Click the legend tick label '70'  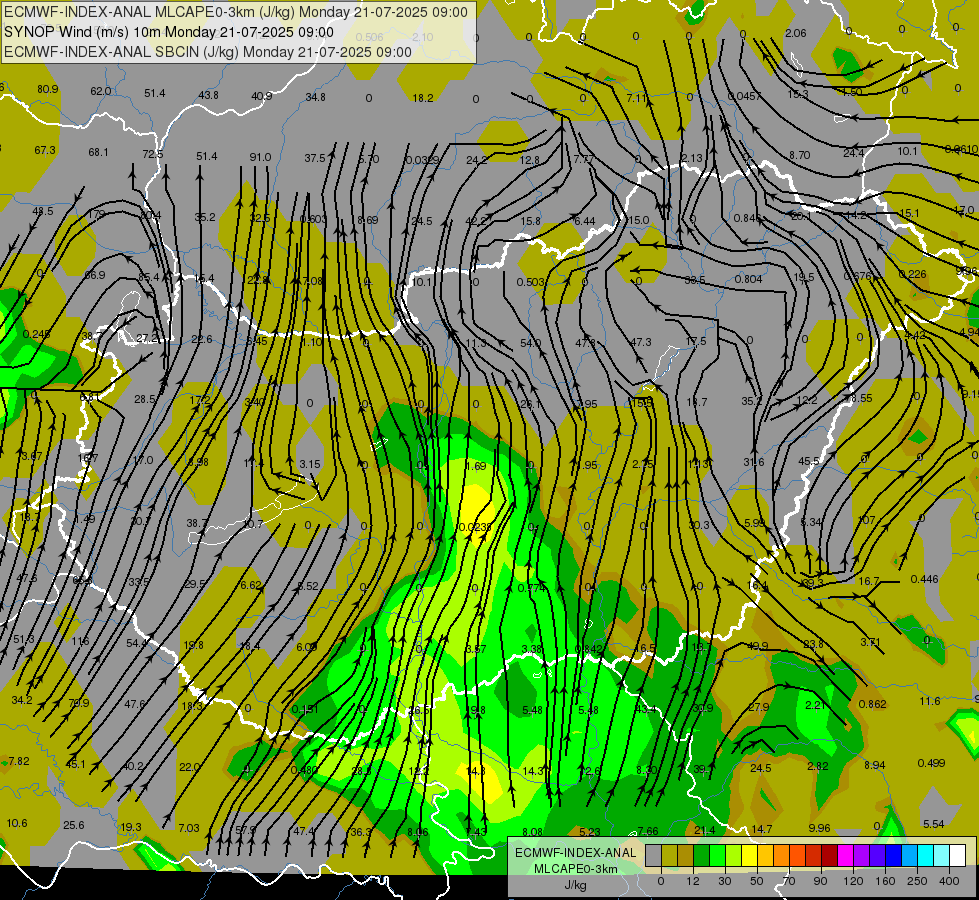coord(789,882)
